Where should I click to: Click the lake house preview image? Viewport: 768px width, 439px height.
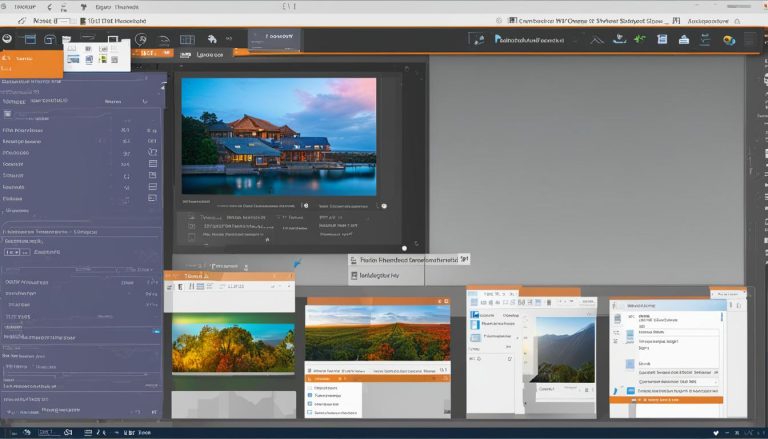[278, 136]
